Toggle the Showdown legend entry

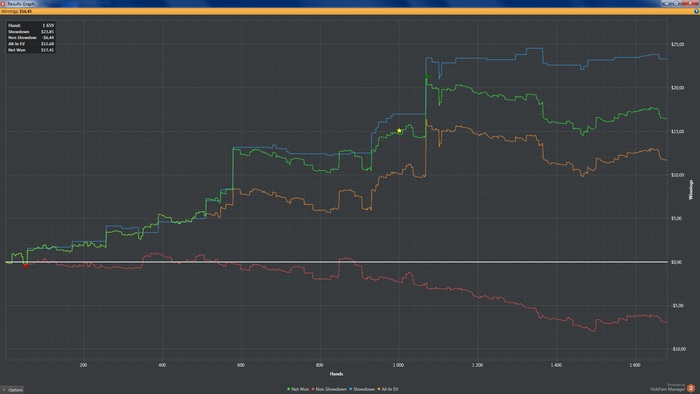362,389
